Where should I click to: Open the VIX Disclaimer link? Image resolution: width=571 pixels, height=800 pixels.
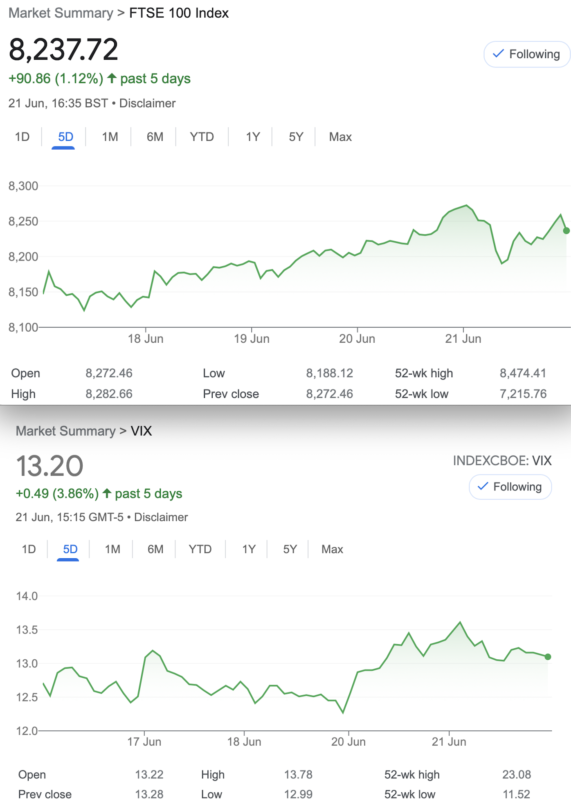[x=161, y=517]
